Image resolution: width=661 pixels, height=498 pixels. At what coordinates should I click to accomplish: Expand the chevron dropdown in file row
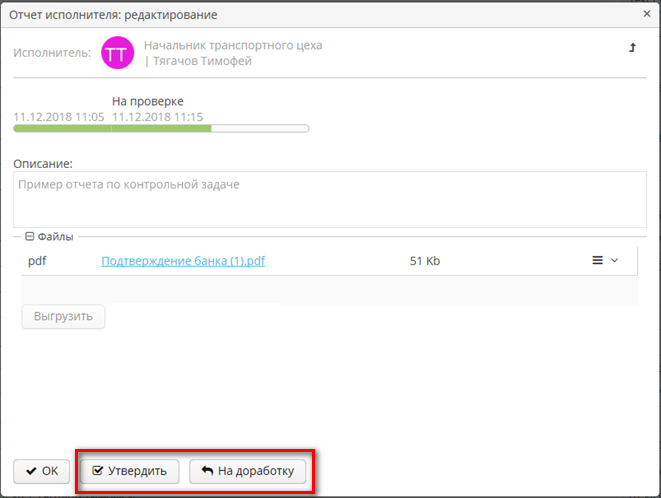(615, 261)
